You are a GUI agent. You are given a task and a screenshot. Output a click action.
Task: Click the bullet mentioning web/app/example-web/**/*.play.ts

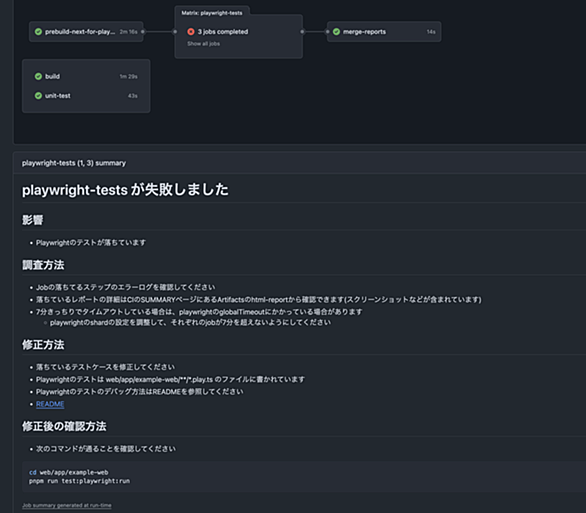pos(170,380)
